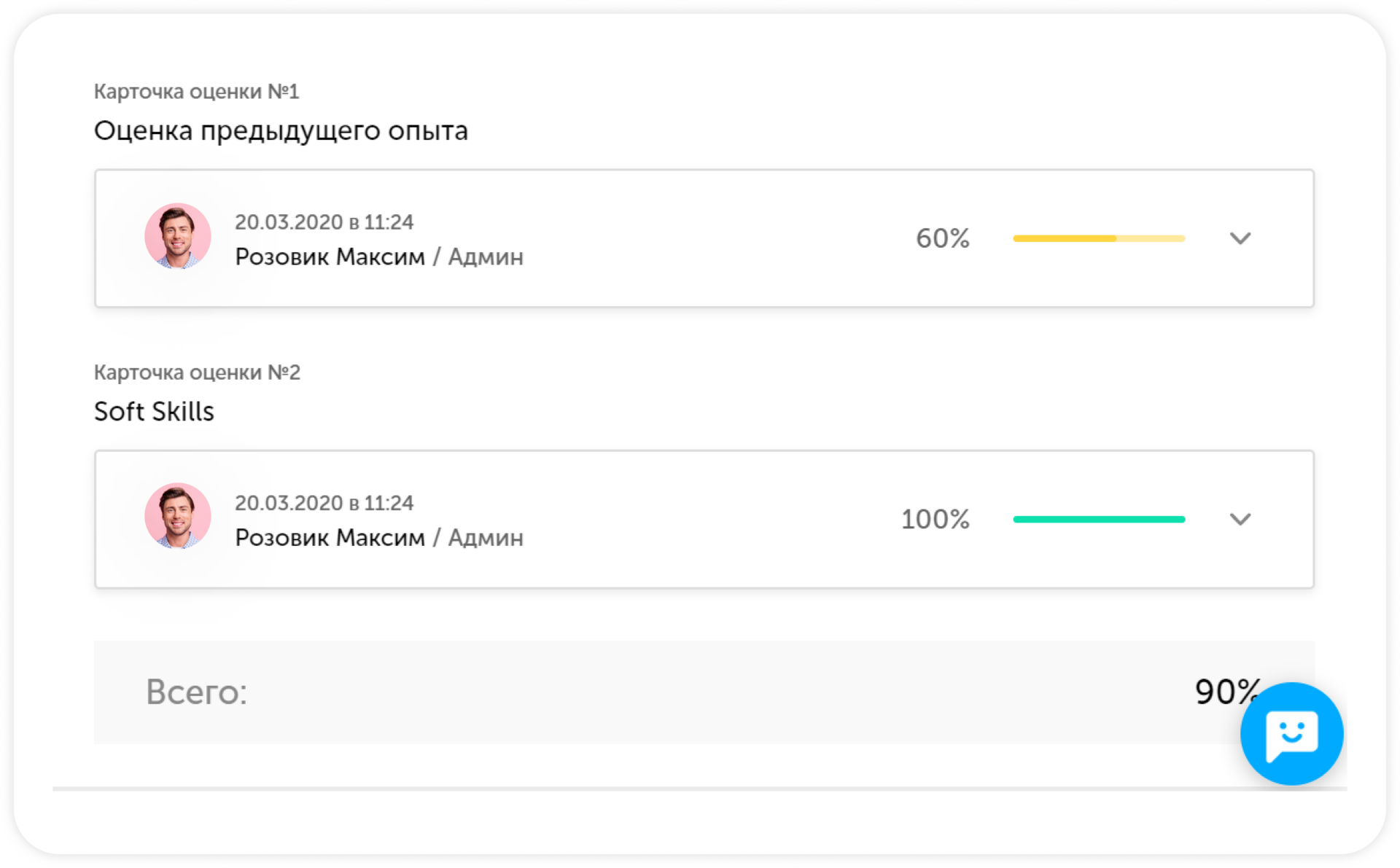Image resolution: width=1400 pixels, height=868 pixels.
Task: Click the Soft Skills heading
Action: (x=154, y=411)
